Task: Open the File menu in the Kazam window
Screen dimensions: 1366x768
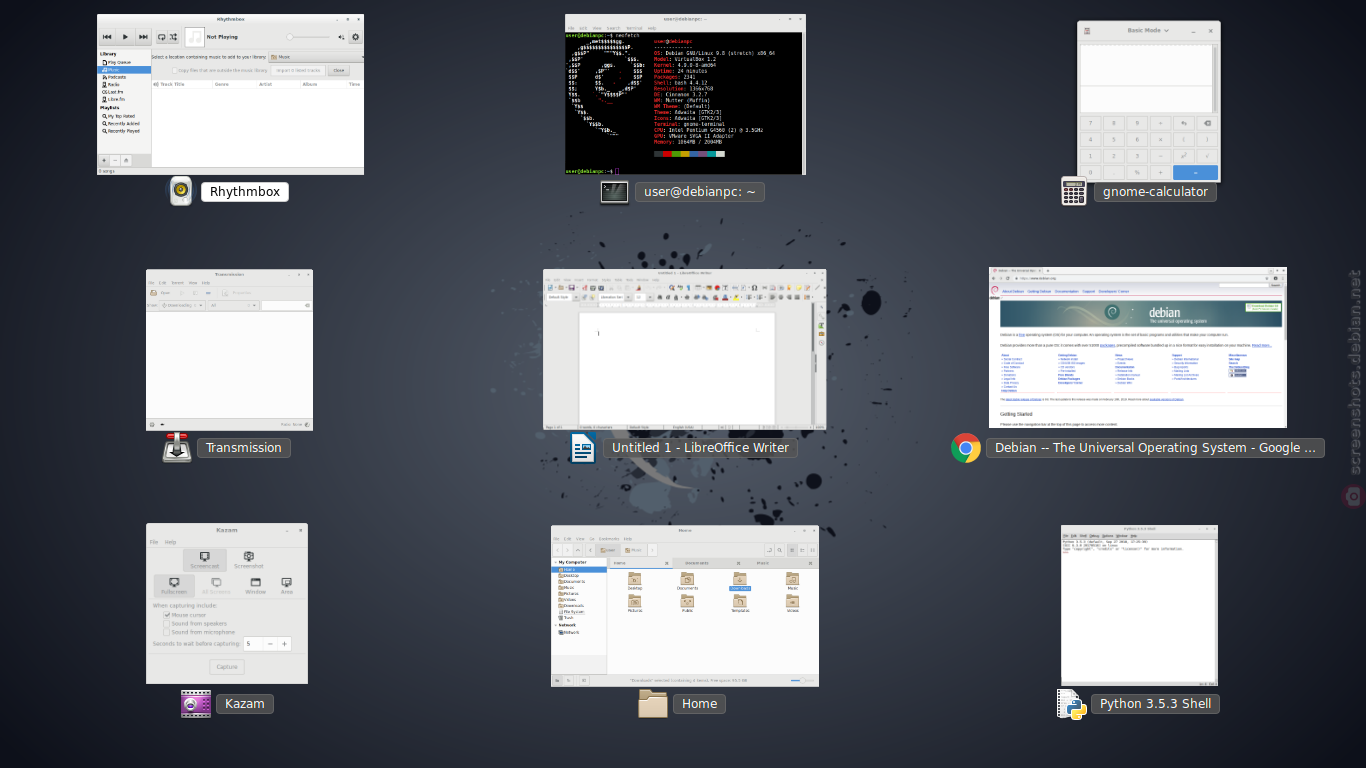Action: [154, 542]
